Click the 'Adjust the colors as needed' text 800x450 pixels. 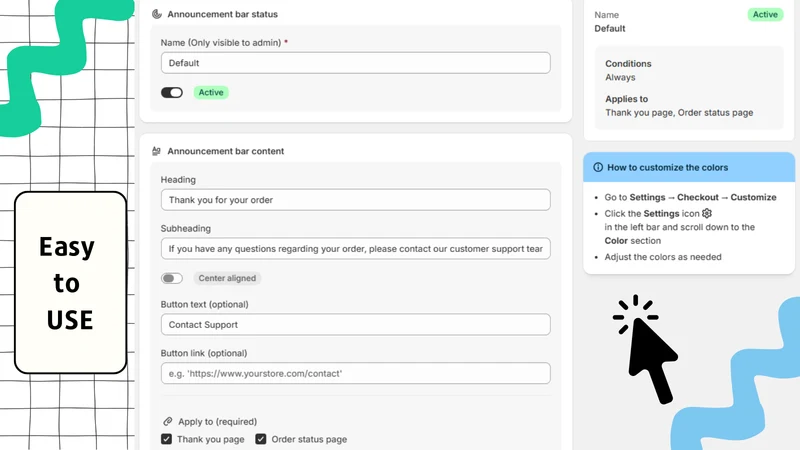pyautogui.click(x=663, y=257)
